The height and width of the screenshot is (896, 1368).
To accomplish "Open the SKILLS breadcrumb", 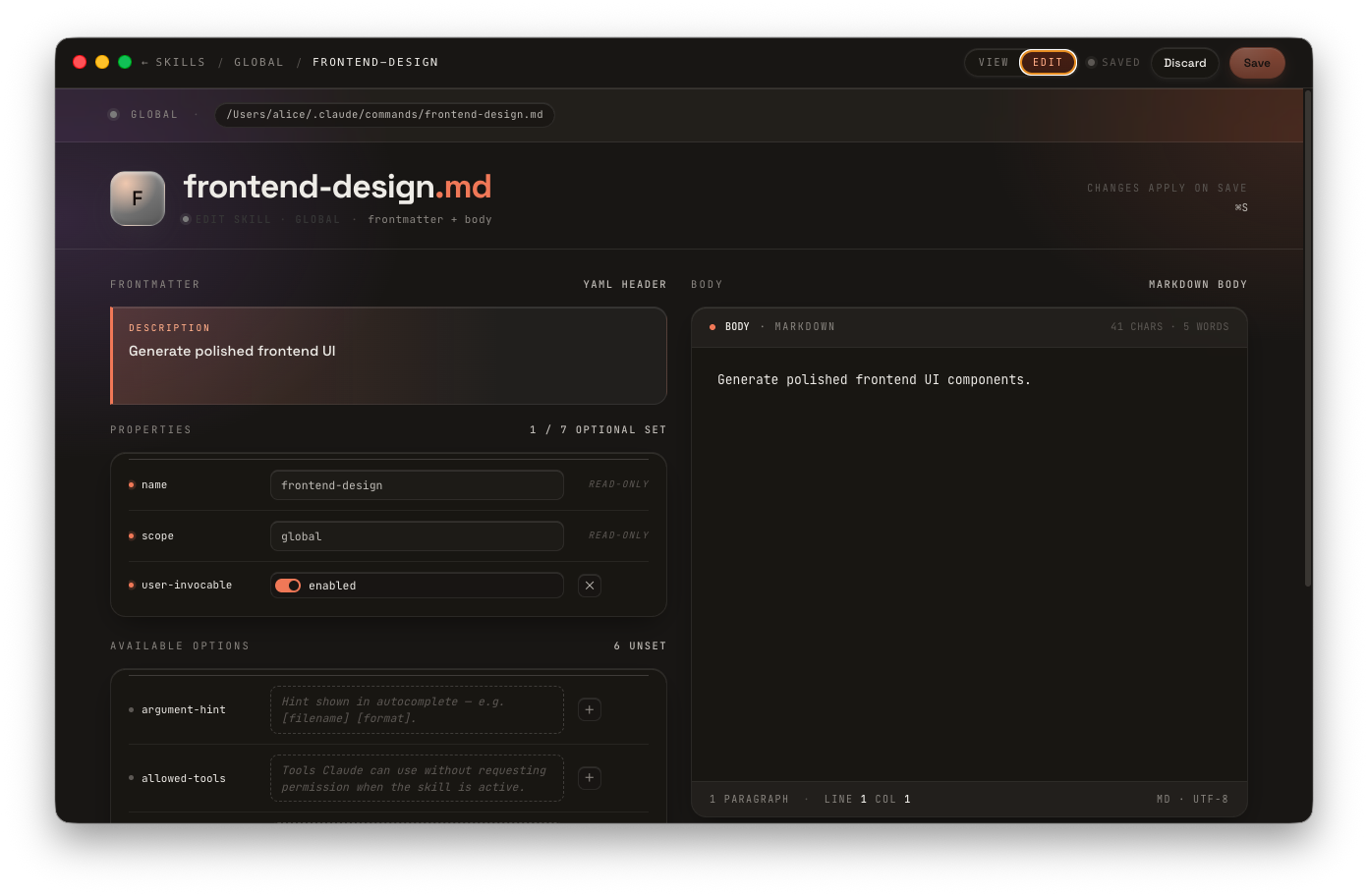I will pos(181,62).
